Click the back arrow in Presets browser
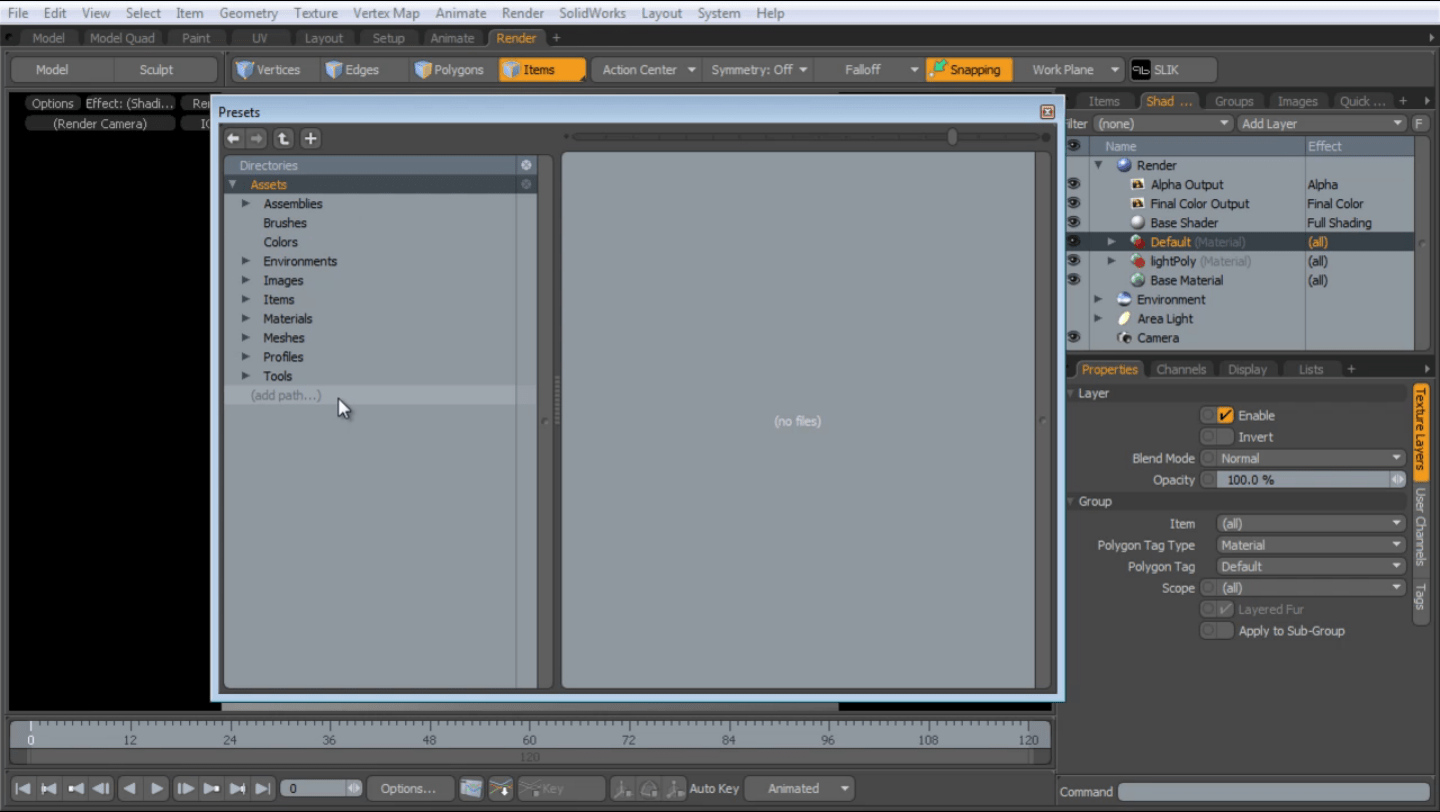This screenshot has width=1440, height=812. point(233,139)
